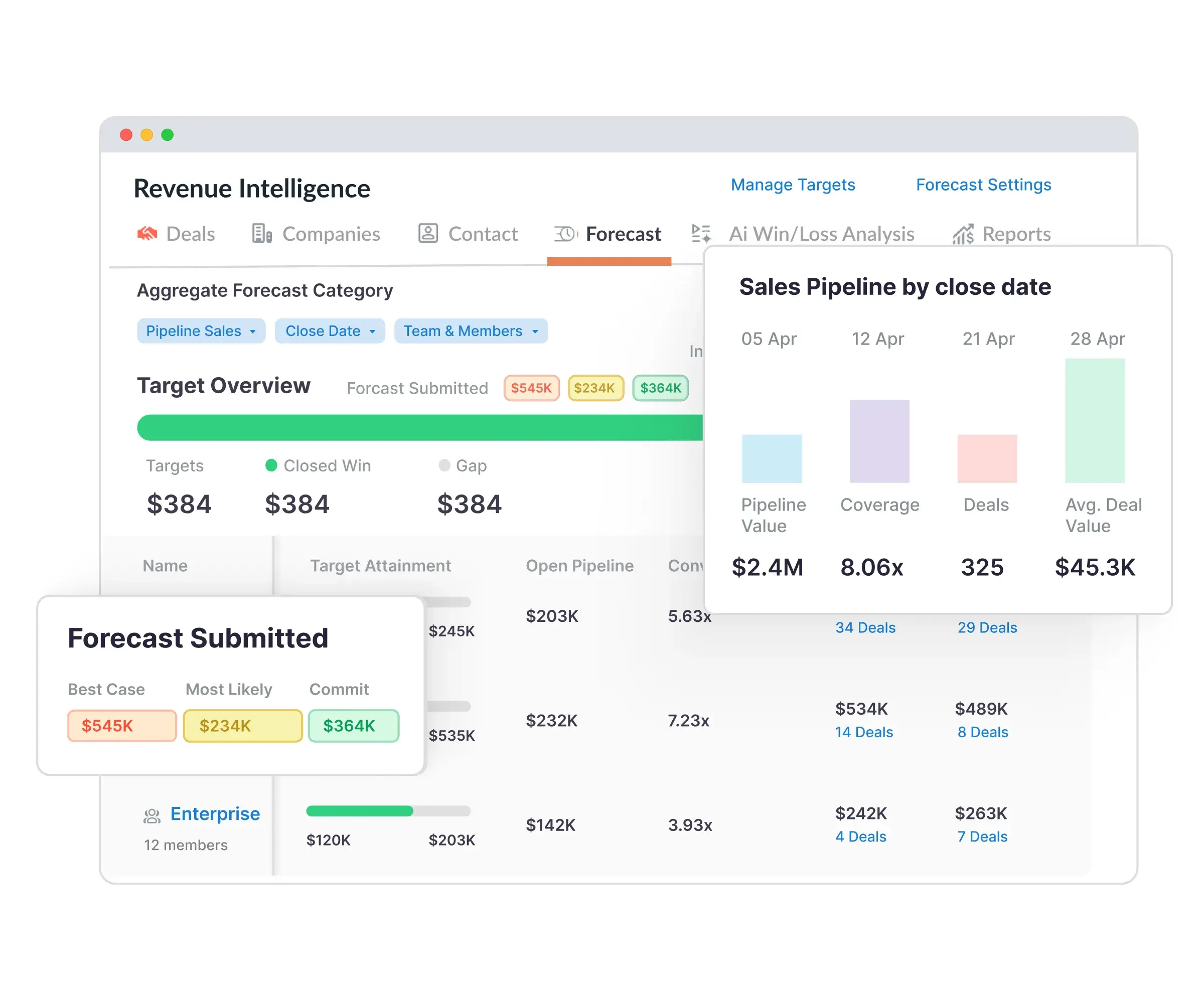Expand the Pipeline Sales dropdown

click(x=201, y=331)
